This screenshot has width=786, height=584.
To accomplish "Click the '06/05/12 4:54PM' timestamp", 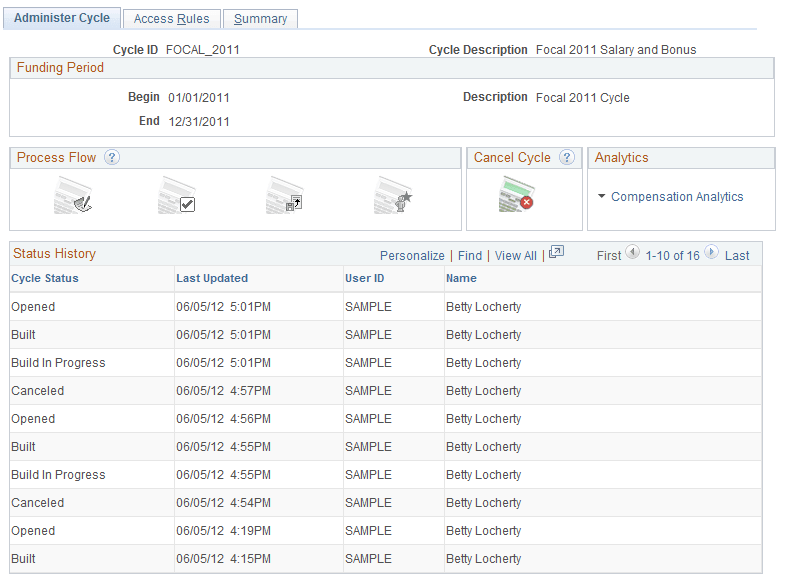I will (x=223, y=503).
